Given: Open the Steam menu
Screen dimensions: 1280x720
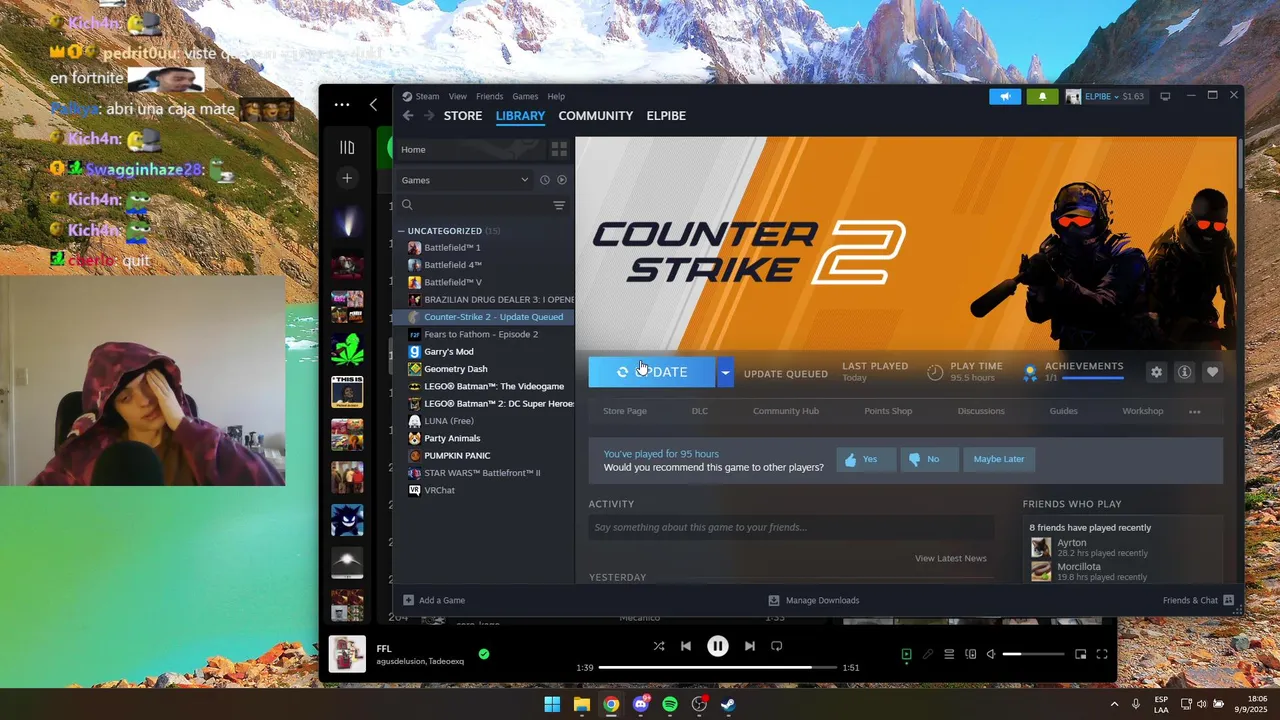Looking at the screenshot, I should tap(427, 97).
